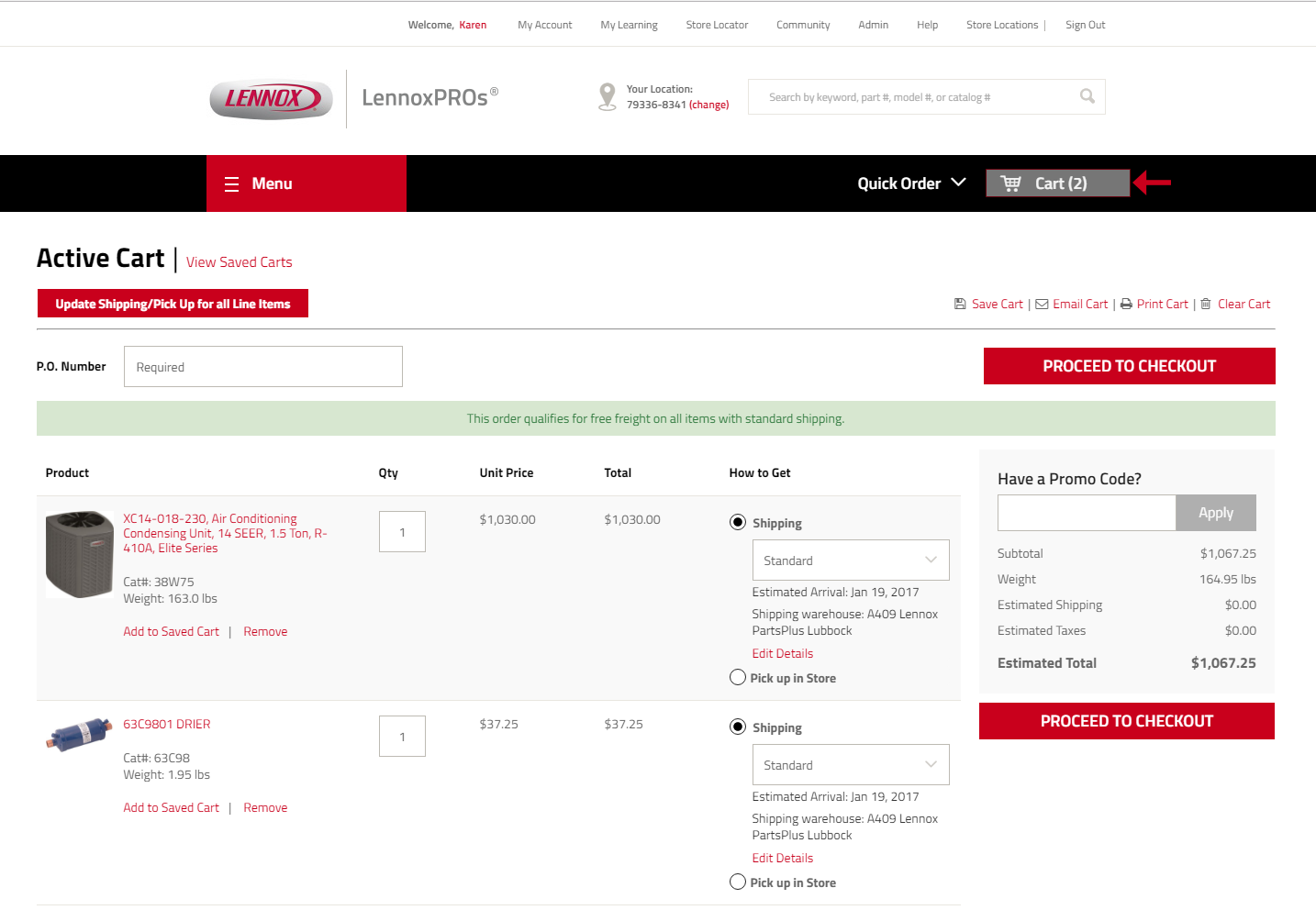Open the red Menu button

307,183
